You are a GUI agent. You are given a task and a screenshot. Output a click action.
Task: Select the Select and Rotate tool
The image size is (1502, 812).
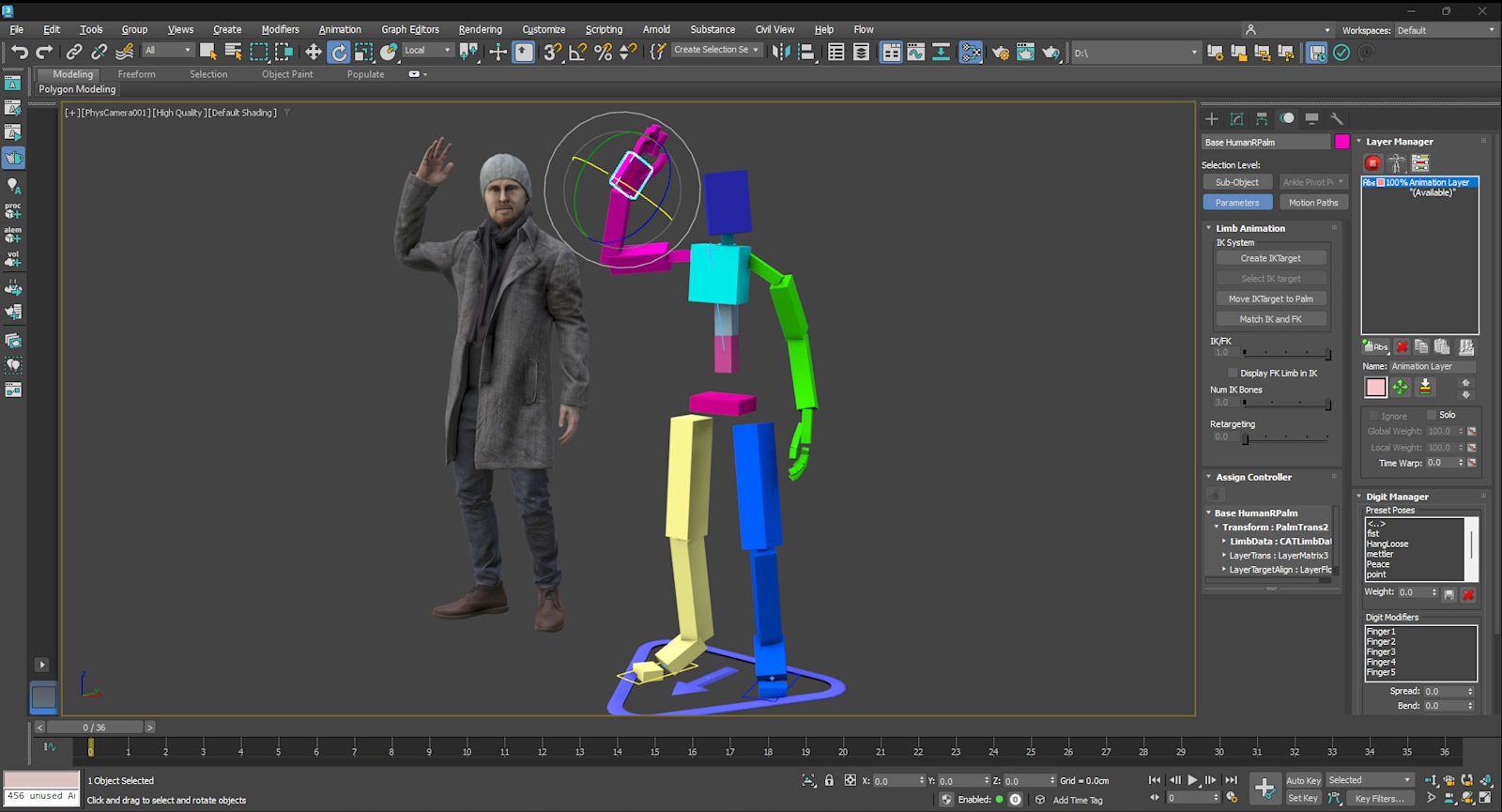(339, 53)
